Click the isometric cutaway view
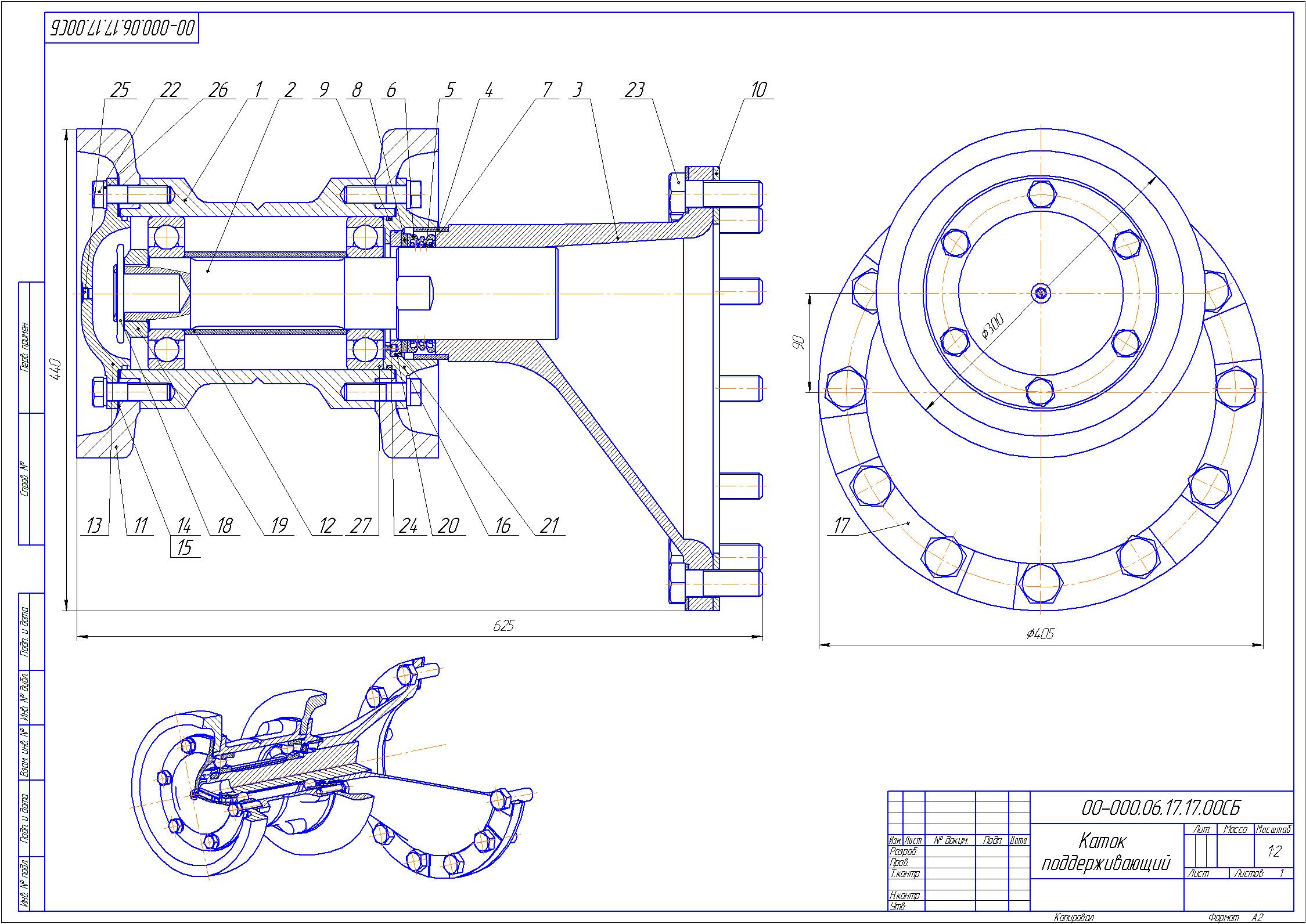Viewport: 1306px width, 924px height. 331,772
